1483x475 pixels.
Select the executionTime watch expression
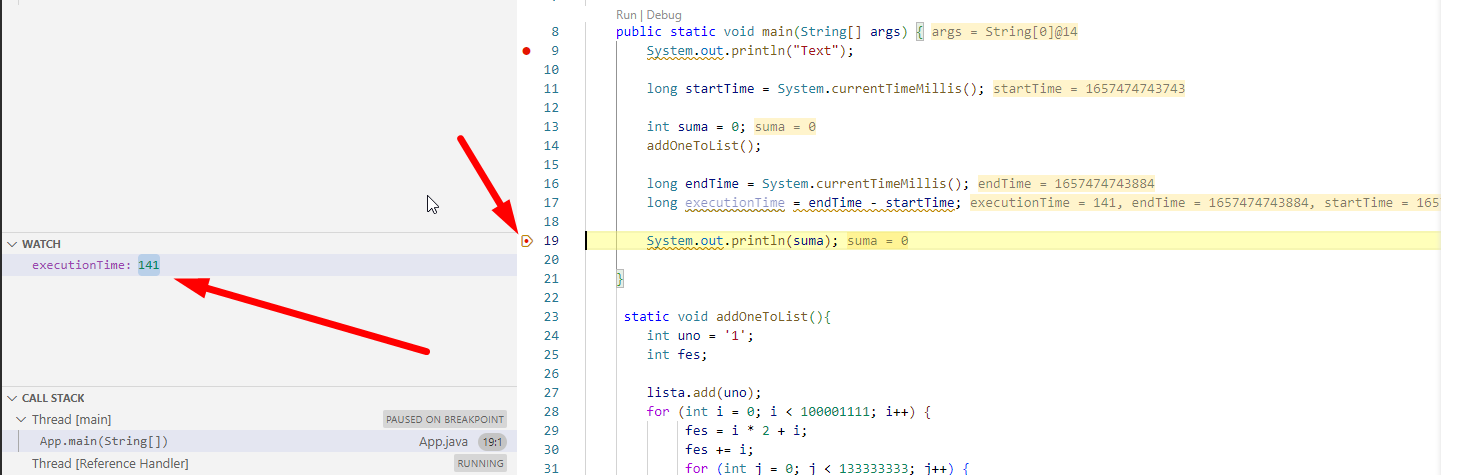[82, 265]
